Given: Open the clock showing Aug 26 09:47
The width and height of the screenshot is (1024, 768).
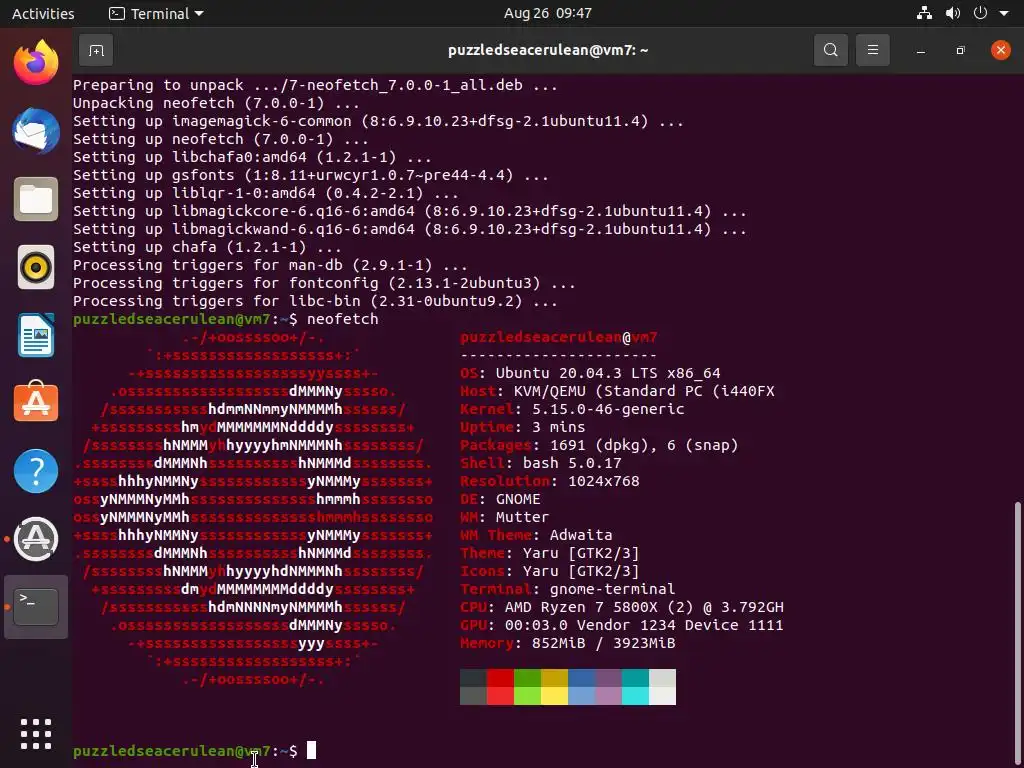Looking at the screenshot, I should [x=547, y=13].
